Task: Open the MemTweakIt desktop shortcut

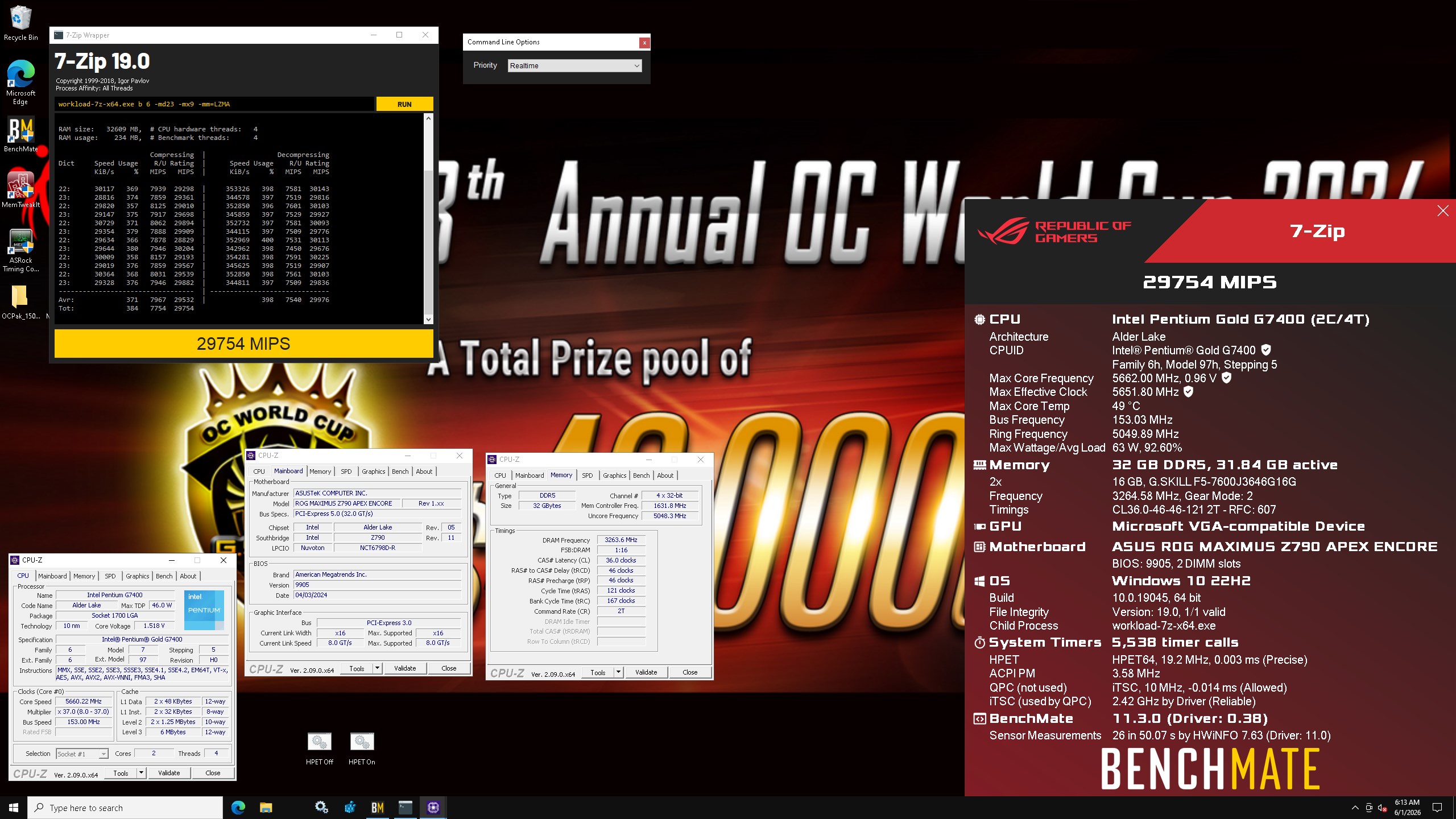Action: [20, 189]
